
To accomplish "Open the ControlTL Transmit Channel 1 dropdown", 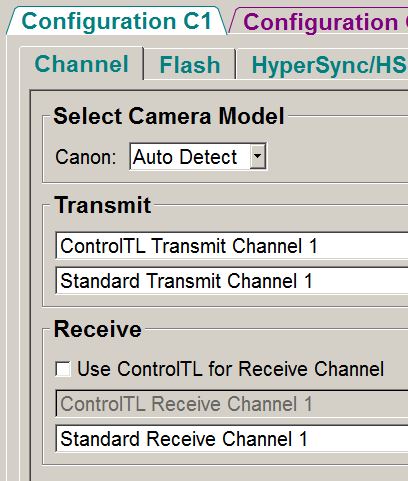I will coord(232,246).
